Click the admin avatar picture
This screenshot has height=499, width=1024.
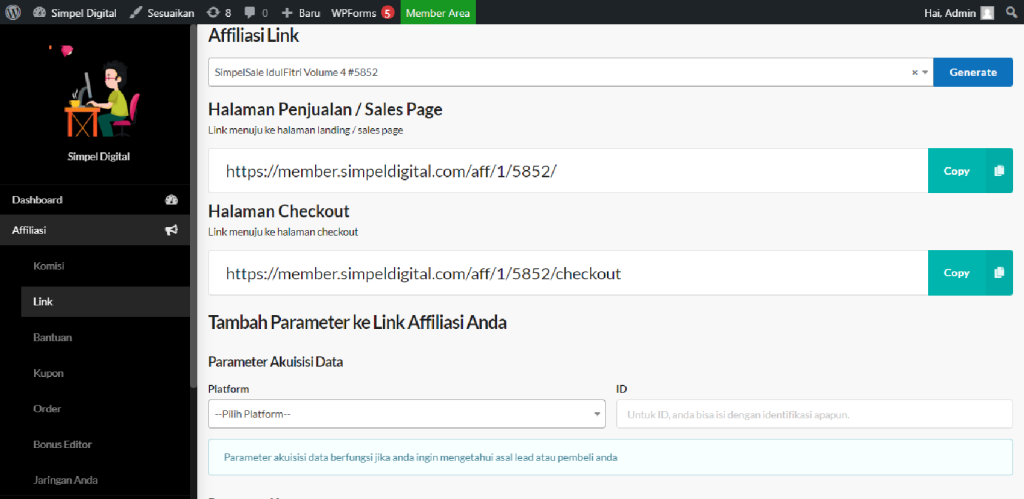pyautogui.click(x=987, y=12)
